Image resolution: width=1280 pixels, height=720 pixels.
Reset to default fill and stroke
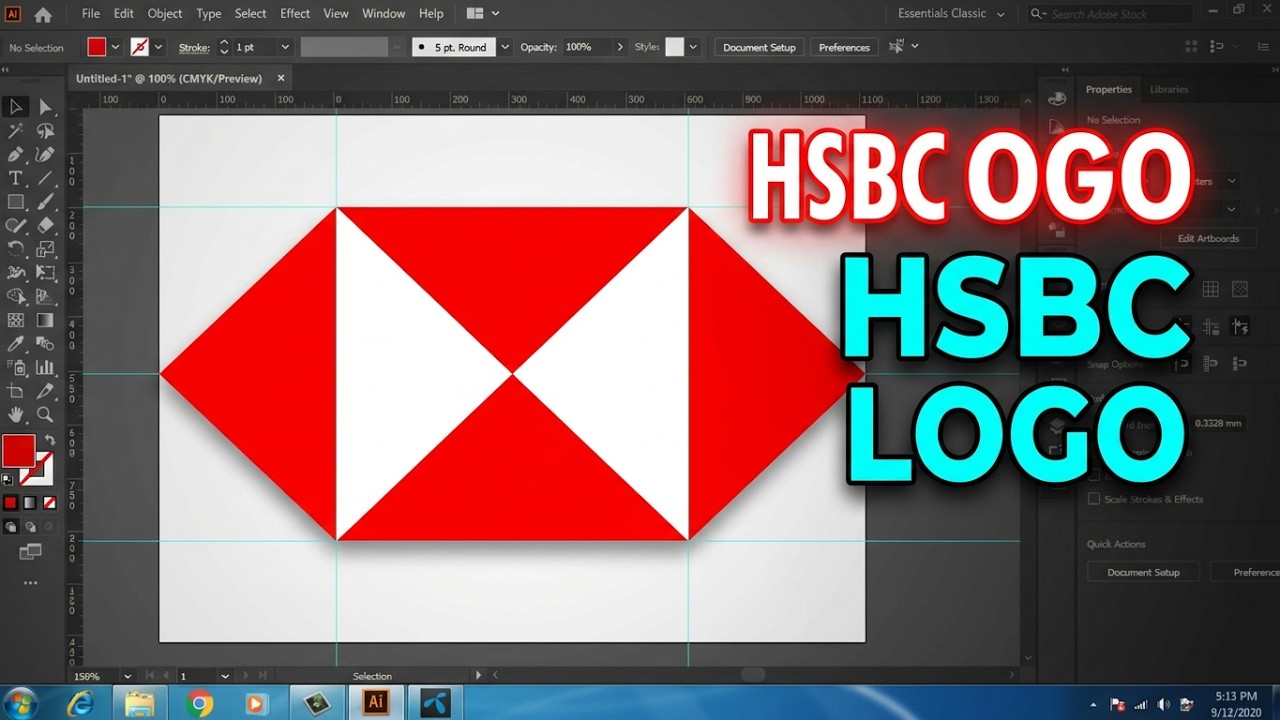click(x=8, y=480)
